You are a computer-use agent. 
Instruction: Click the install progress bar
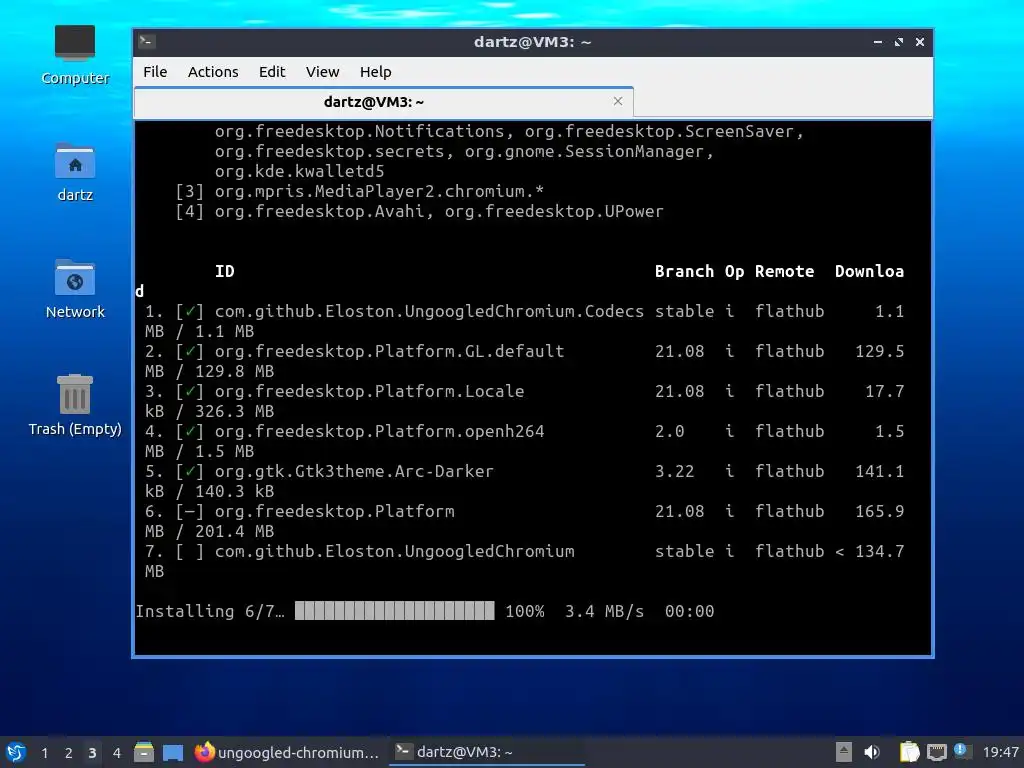394,611
